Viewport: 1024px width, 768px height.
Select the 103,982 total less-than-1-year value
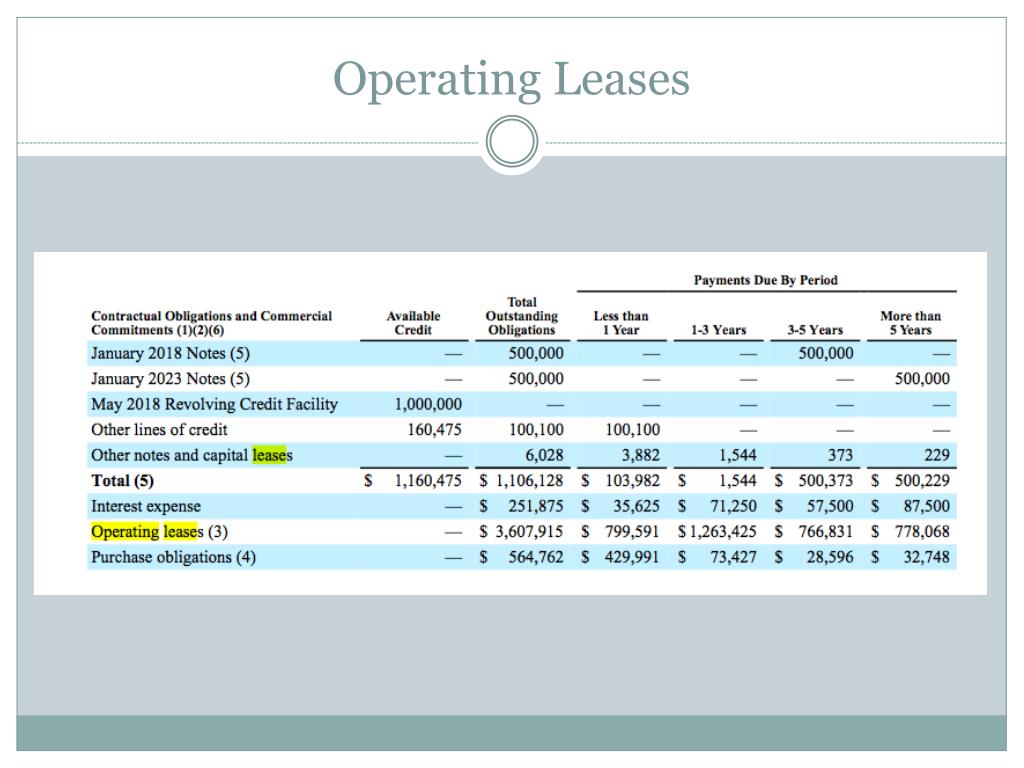tap(632, 481)
